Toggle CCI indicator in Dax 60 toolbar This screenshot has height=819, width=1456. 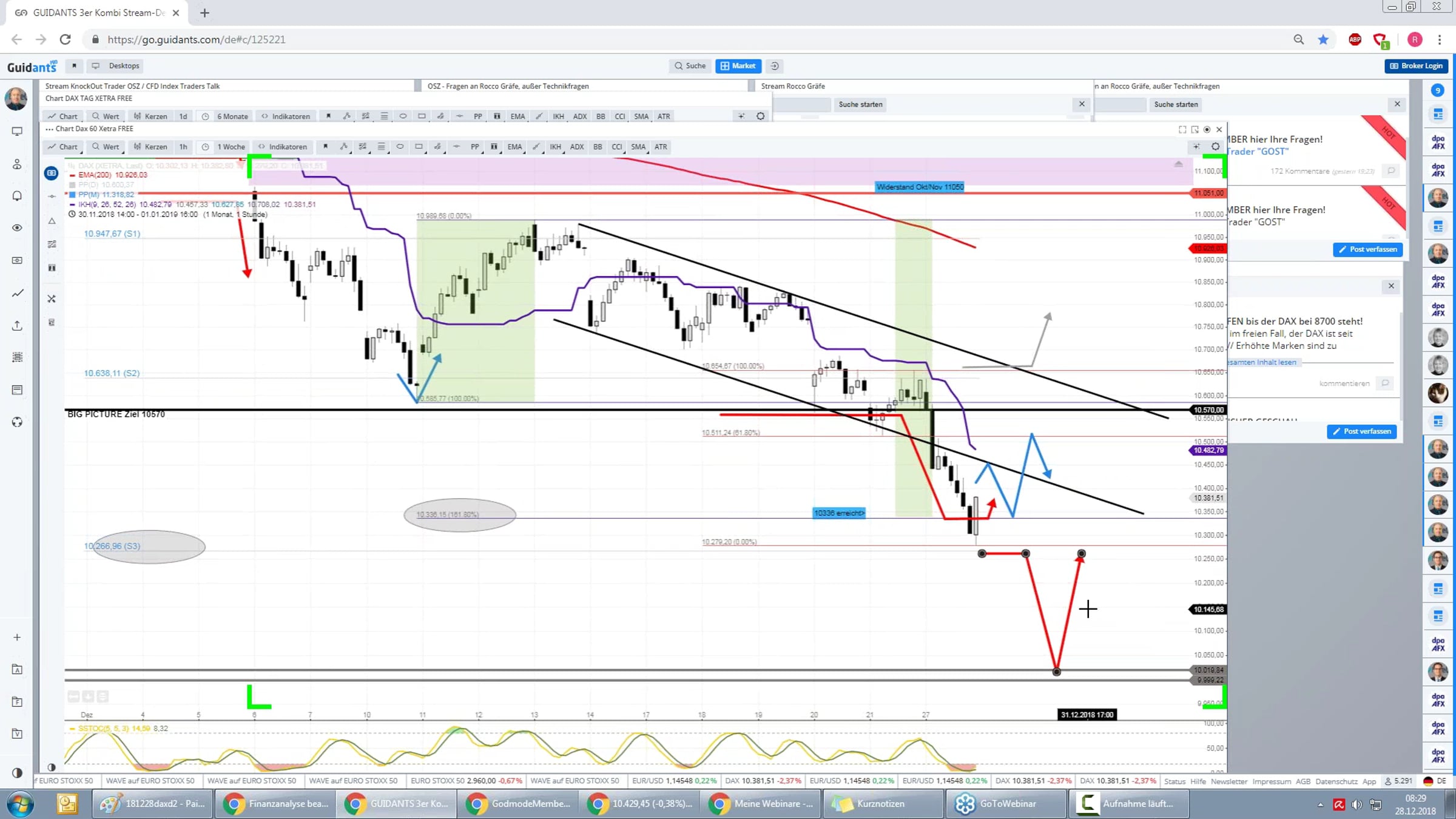[617, 147]
